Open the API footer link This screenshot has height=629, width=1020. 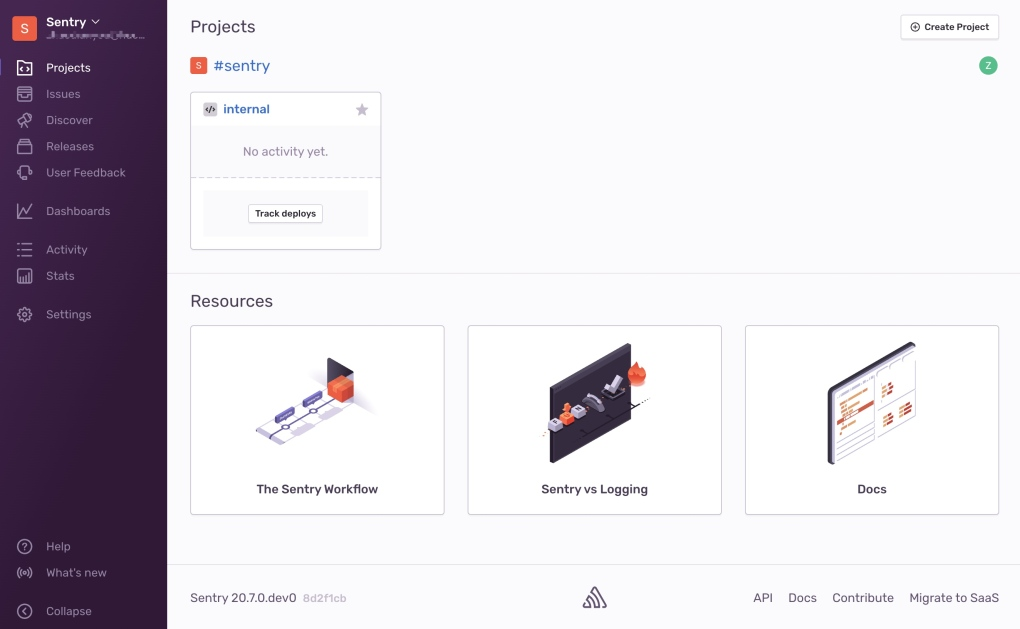click(x=763, y=598)
